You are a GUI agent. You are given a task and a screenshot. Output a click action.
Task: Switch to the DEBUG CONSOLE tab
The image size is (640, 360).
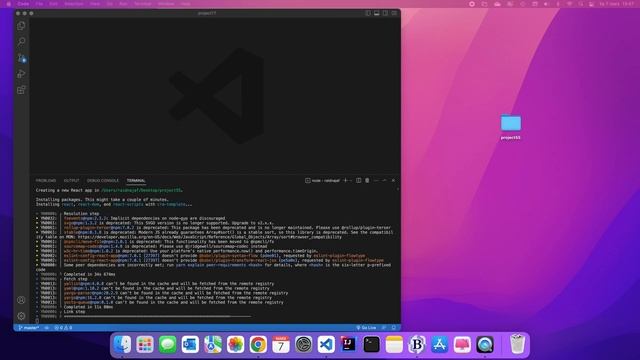point(103,180)
